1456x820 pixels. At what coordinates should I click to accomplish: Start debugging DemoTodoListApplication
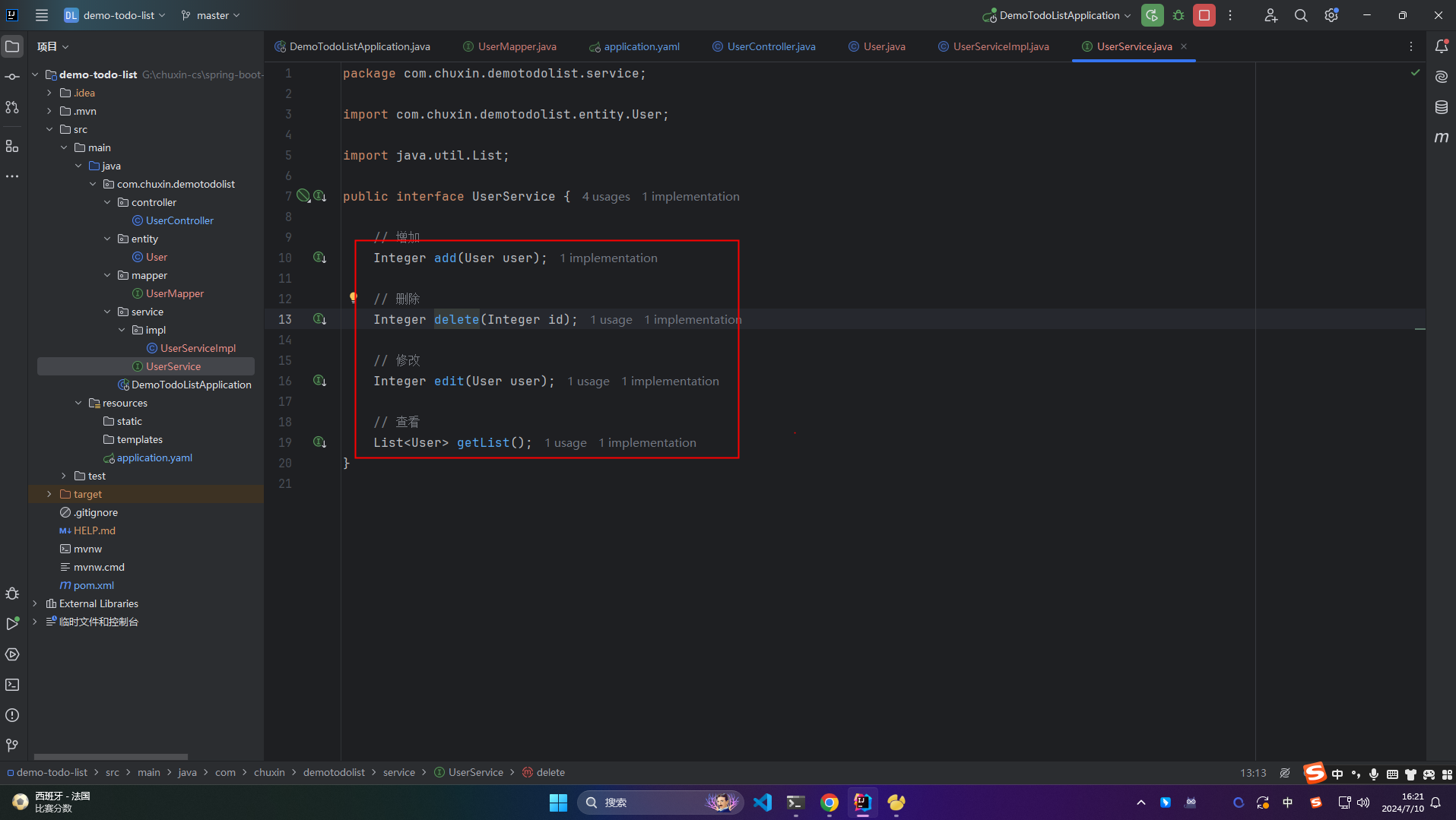coord(1178,15)
